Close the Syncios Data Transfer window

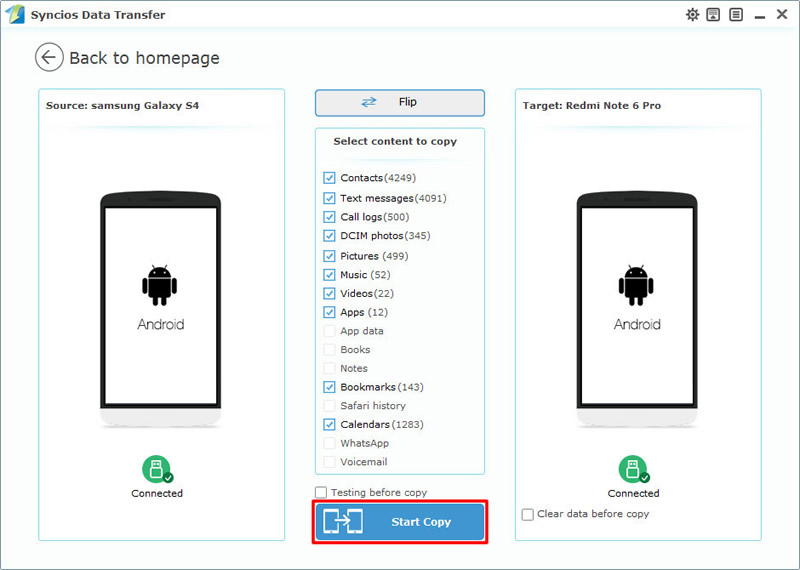[782, 14]
